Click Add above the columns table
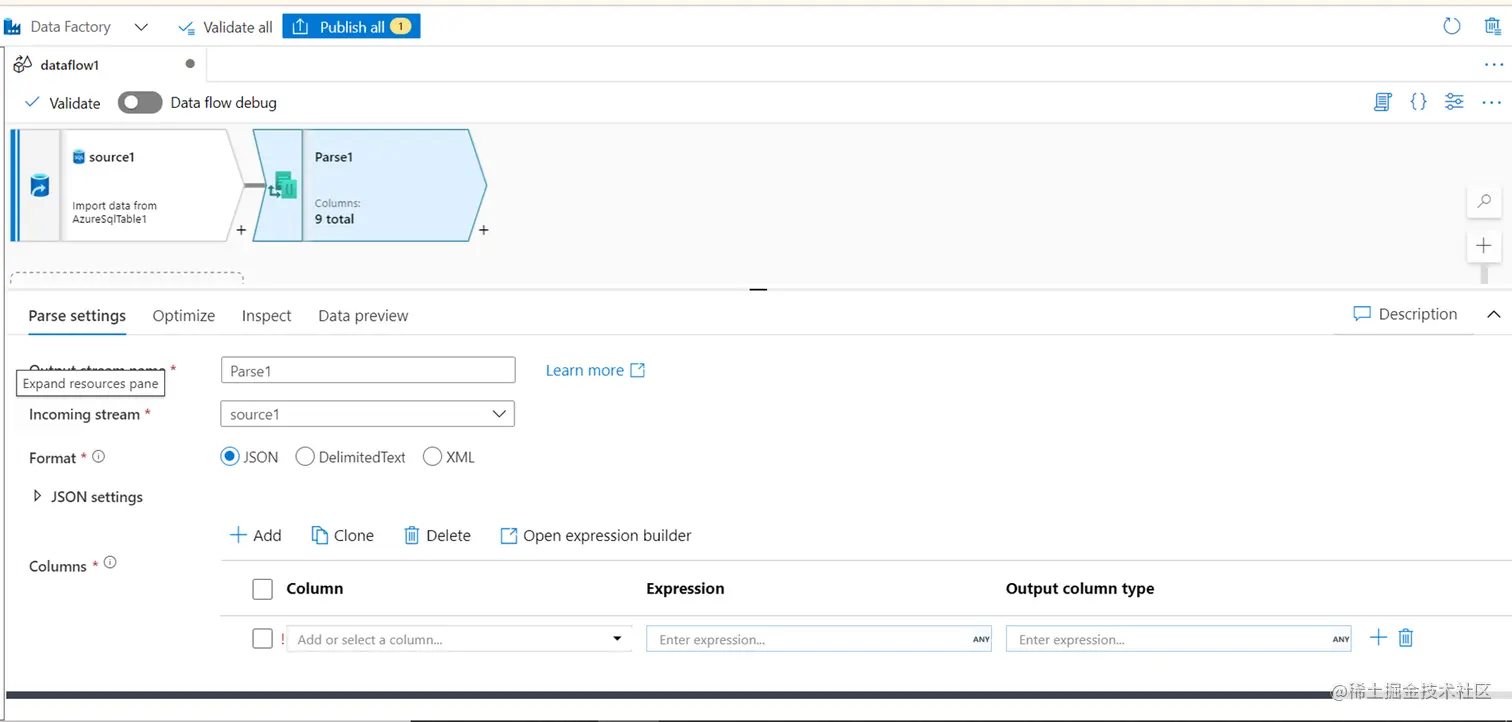1512x722 pixels. [x=255, y=536]
